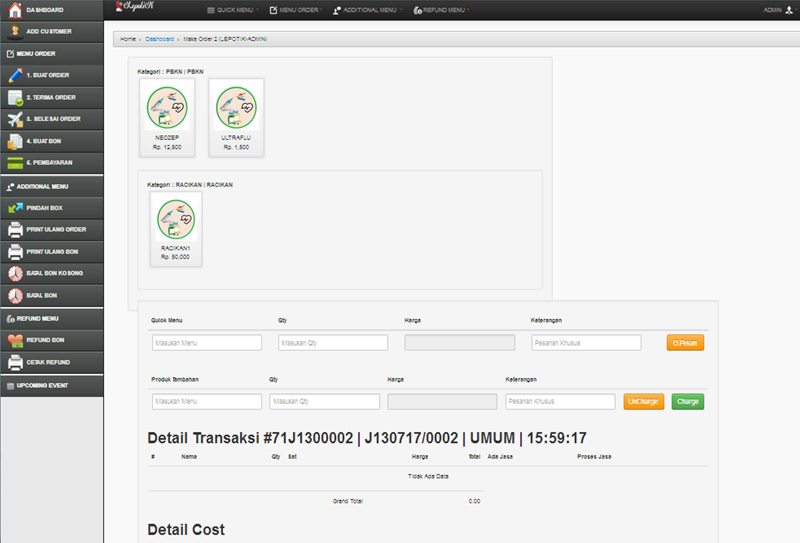This screenshot has height=543, width=800.
Task: Click the green Charge button
Action: [688, 402]
